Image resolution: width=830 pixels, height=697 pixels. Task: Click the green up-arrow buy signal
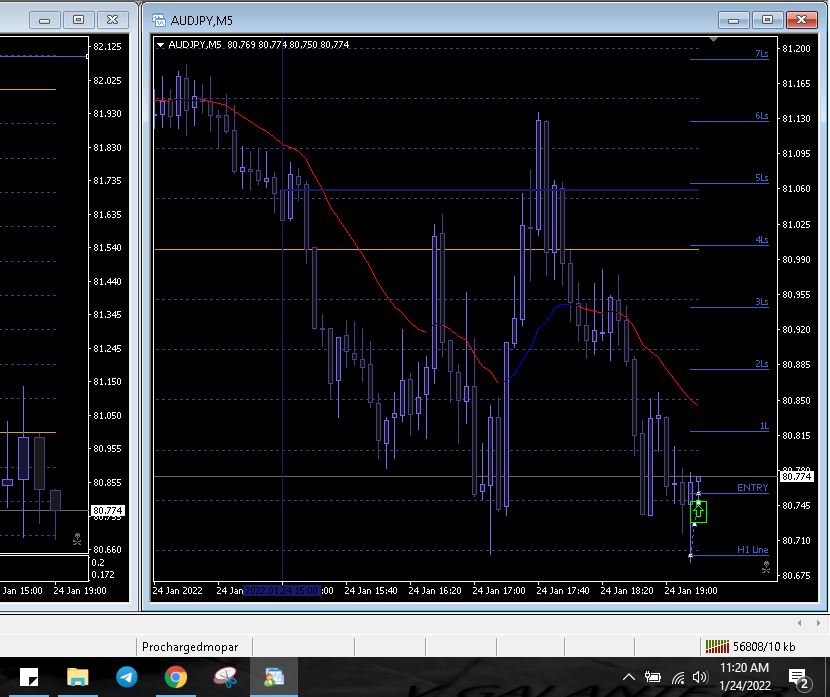(x=699, y=511)
